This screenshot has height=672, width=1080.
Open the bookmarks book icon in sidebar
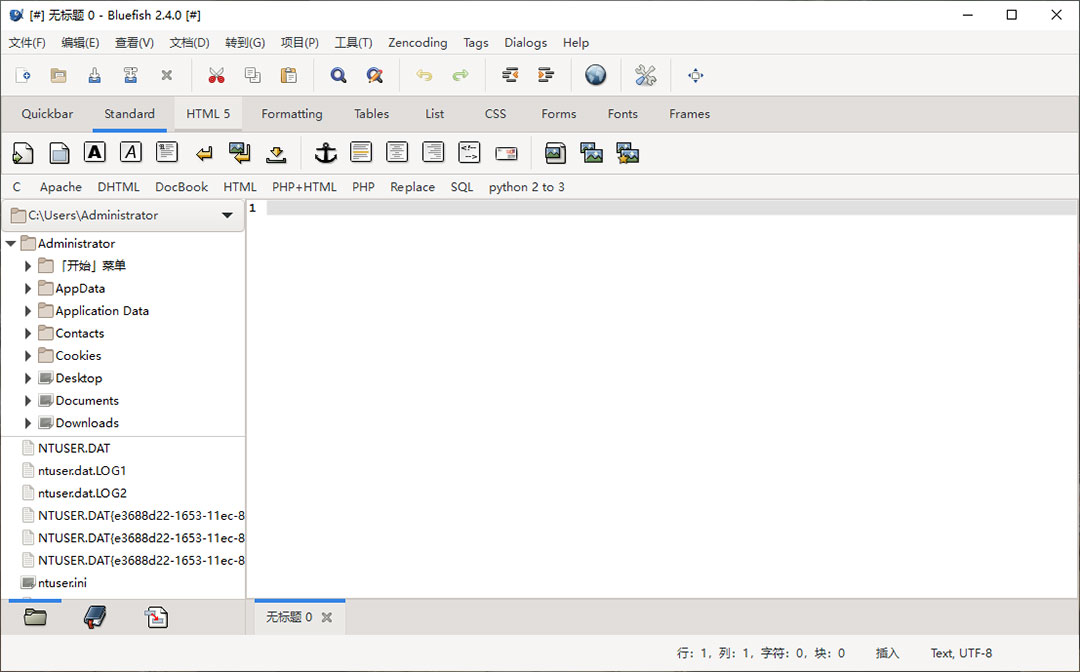tap(95, 617)
